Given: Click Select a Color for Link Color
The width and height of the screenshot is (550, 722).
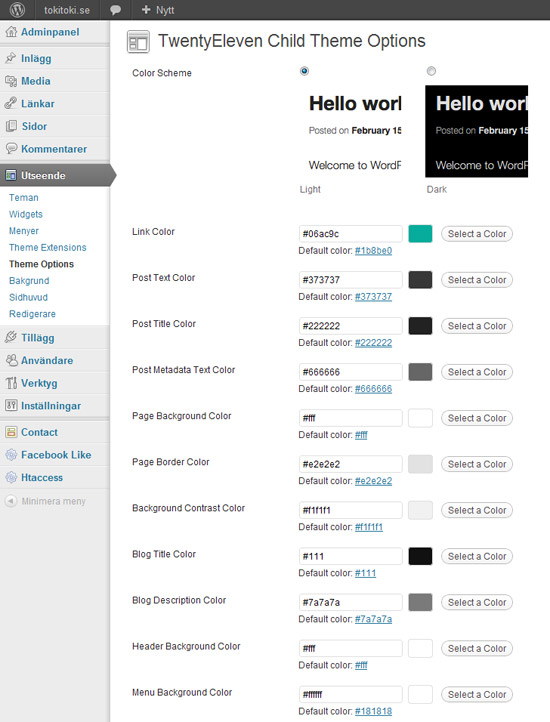Looking at the screenshot, I should 477,234.
